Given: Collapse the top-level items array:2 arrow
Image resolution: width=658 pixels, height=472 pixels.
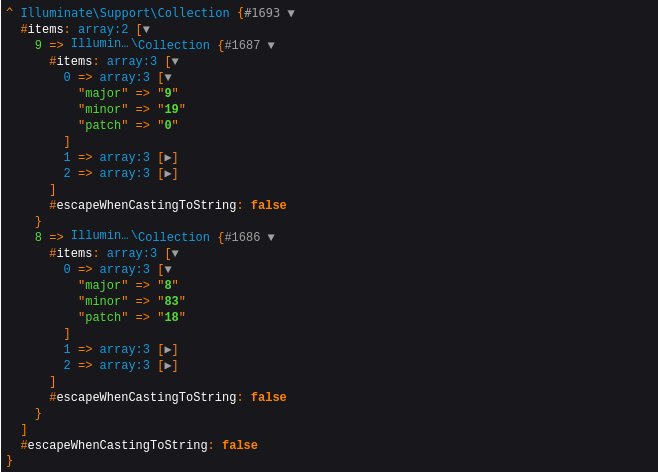Looking at the screenshot, I should tap(146, 30).
